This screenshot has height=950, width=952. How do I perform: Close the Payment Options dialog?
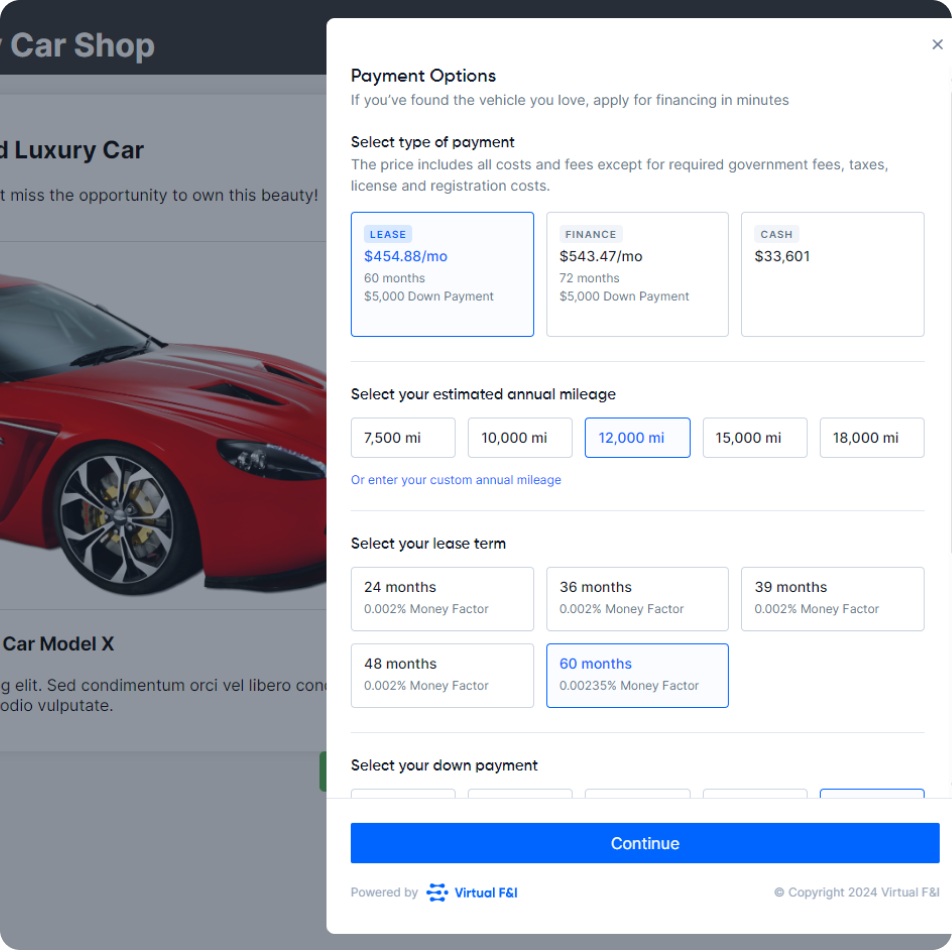coord(937,44)
